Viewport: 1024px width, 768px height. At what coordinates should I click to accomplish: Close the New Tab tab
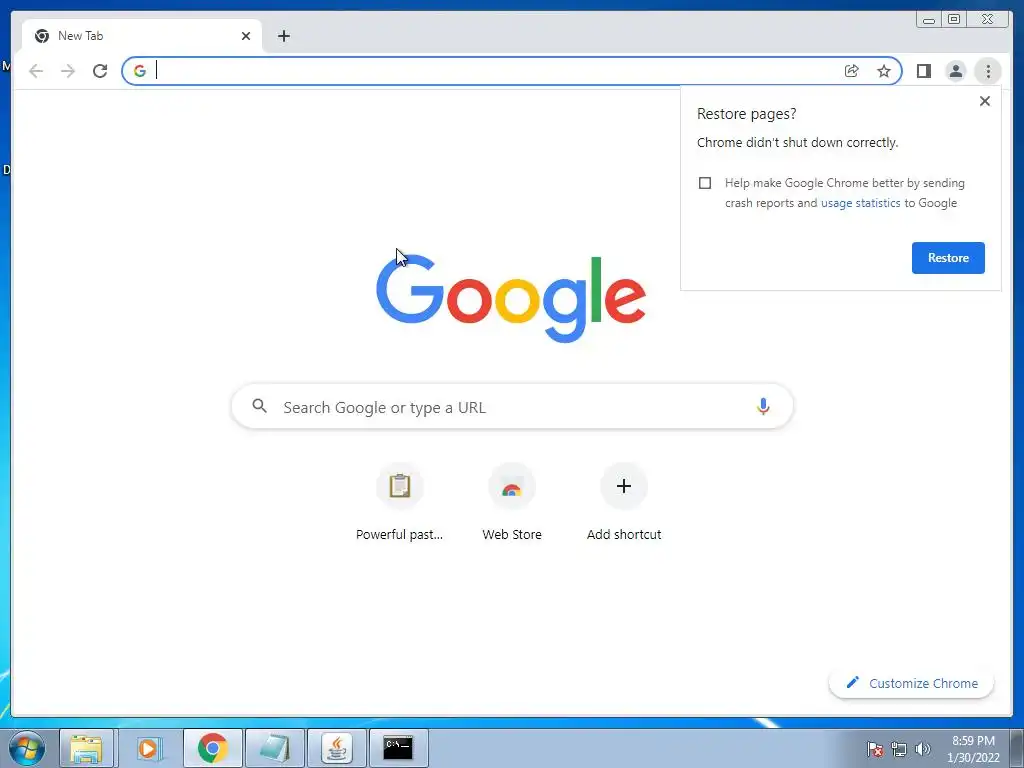click(x=246, y=36)
